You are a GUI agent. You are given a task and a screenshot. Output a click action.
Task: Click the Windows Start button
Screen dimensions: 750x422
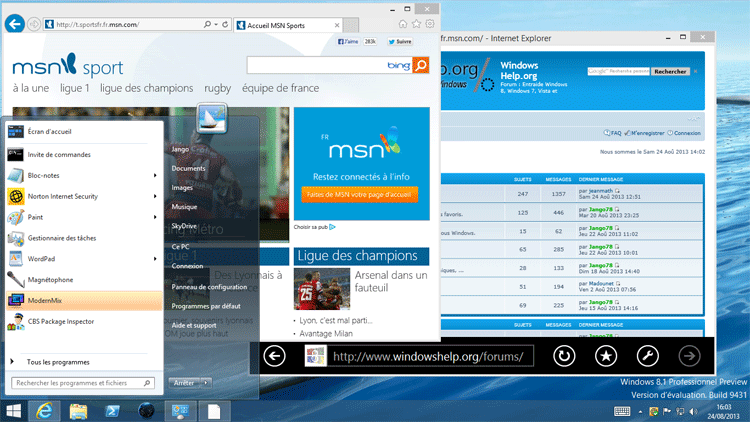[14, 411]
